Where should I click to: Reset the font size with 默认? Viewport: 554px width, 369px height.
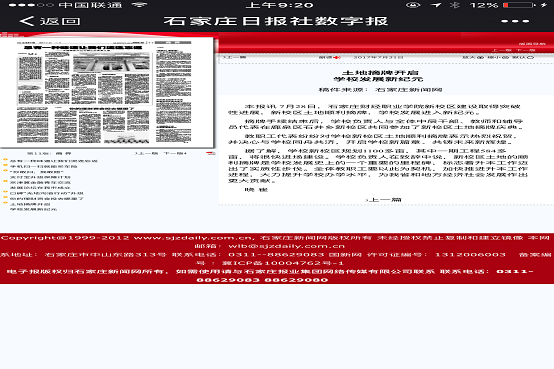pyautogui.click(x=523, y=57)
